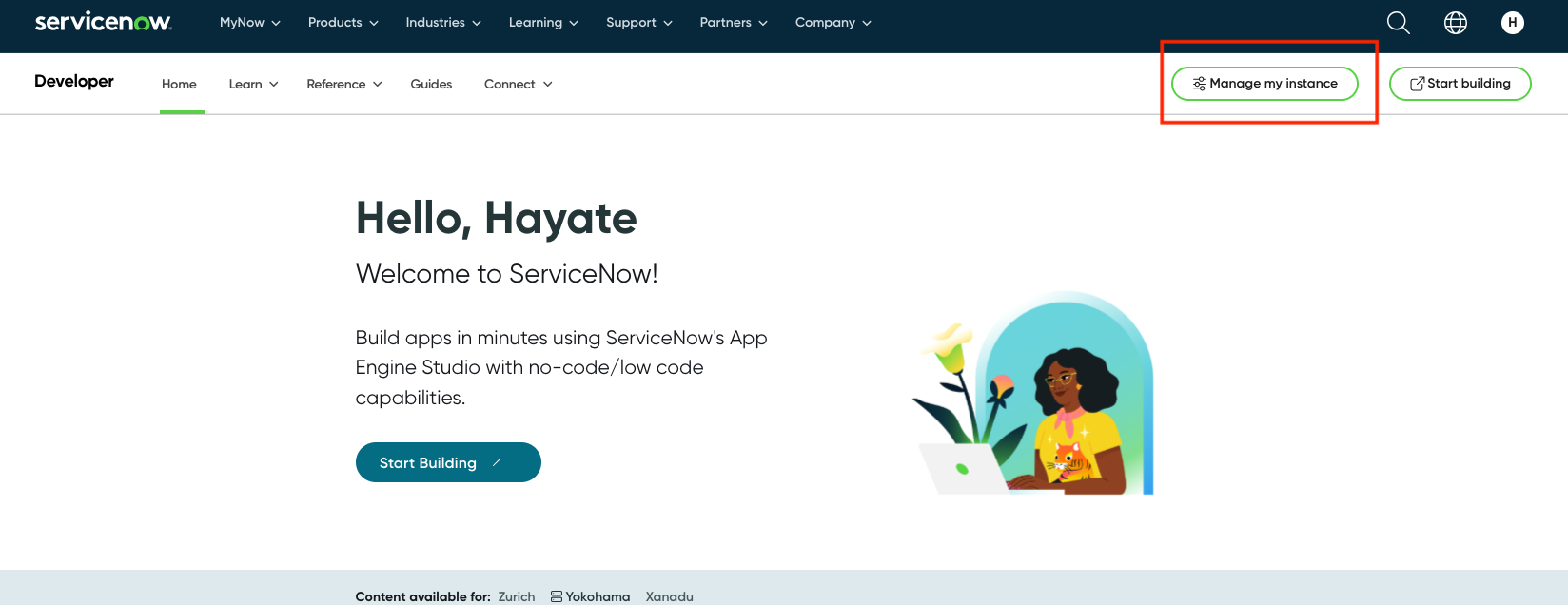The height and width of the screenshot is (605, 1568).
Task: Open the globe language selector
Action: (x=1455, y=23)
